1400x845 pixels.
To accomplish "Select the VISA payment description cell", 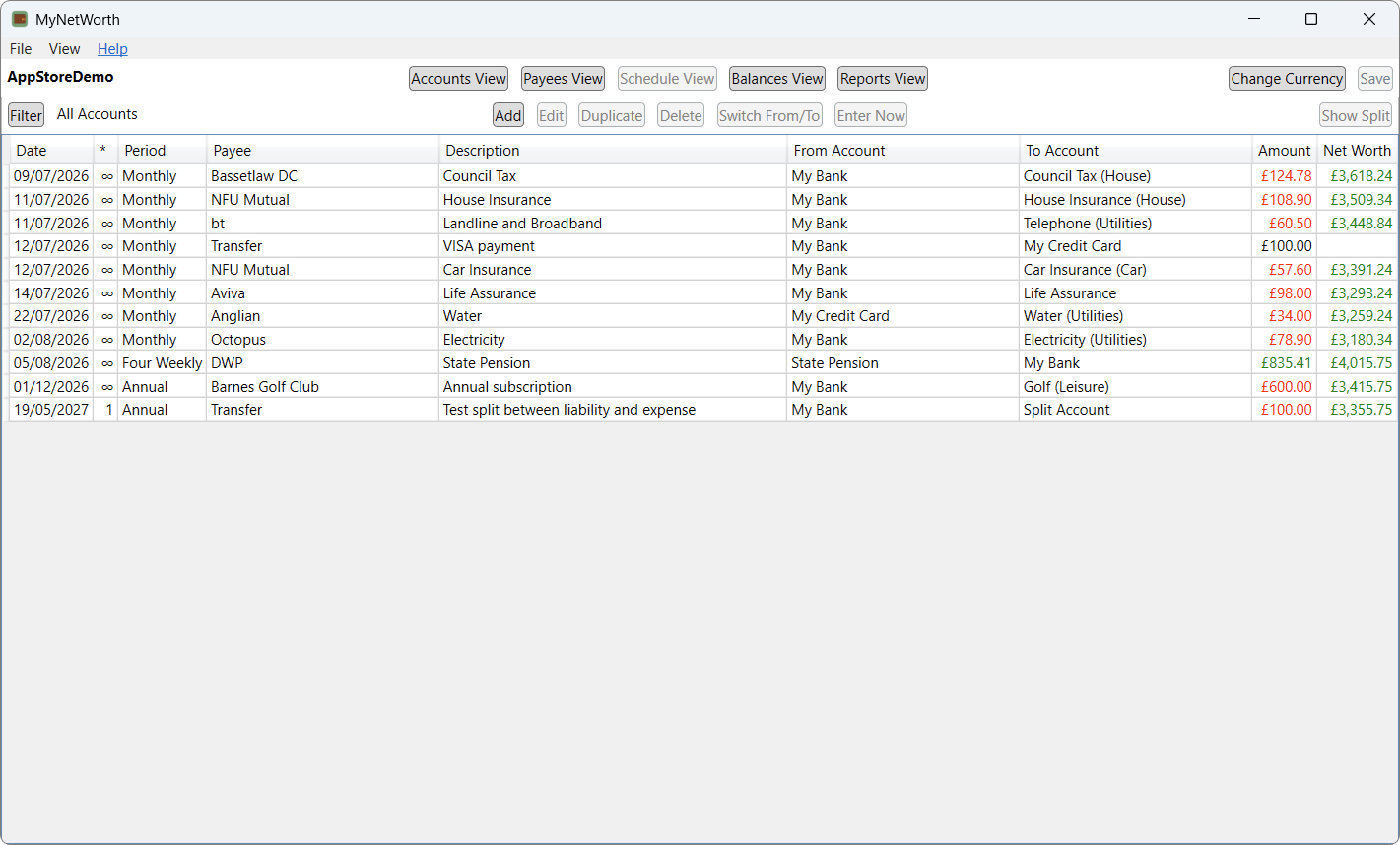I will tap(613, 246).
